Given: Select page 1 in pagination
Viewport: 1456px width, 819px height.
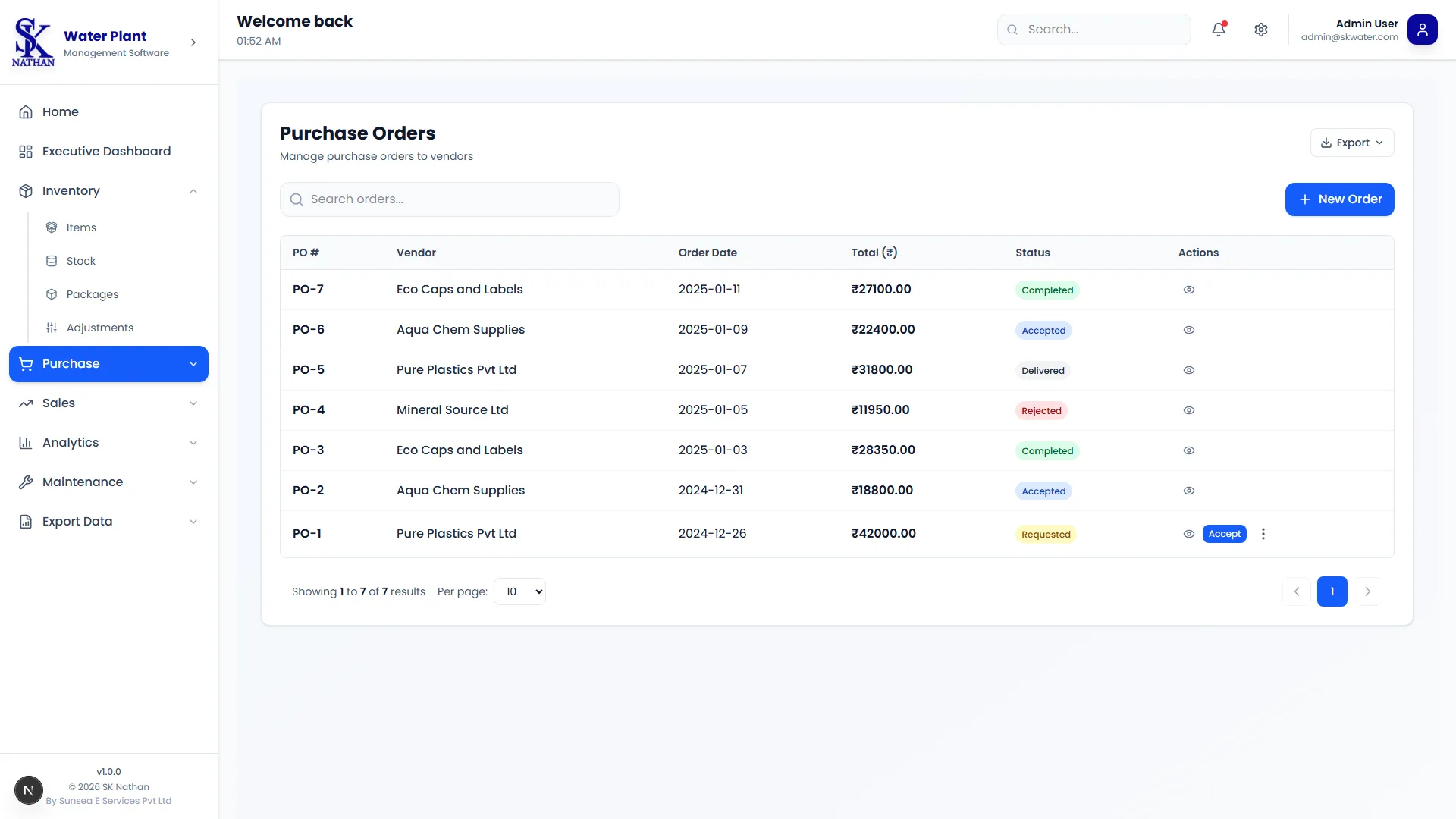Looking at the screenshot, I should point(1332,591).
